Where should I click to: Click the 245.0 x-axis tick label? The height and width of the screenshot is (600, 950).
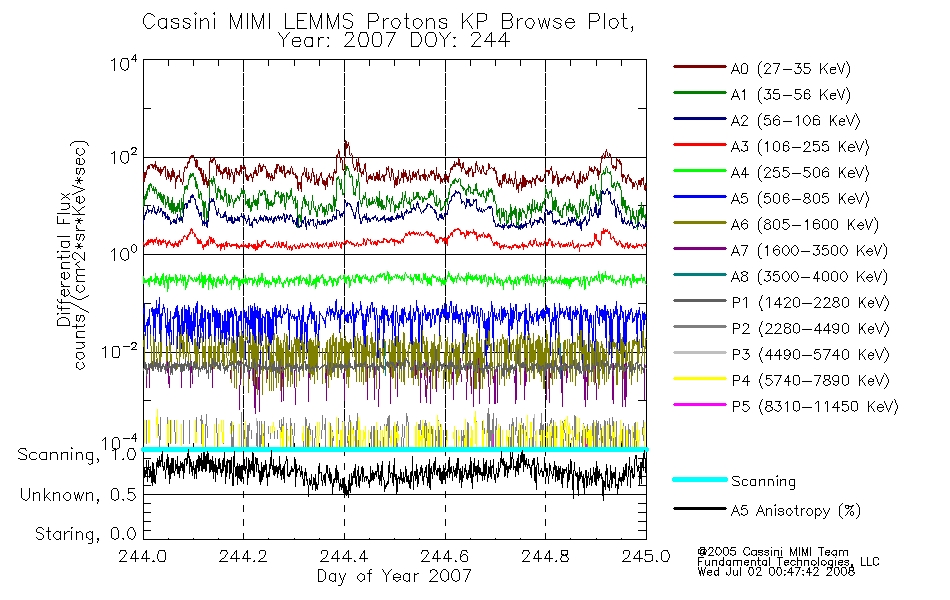coord(646,556)
